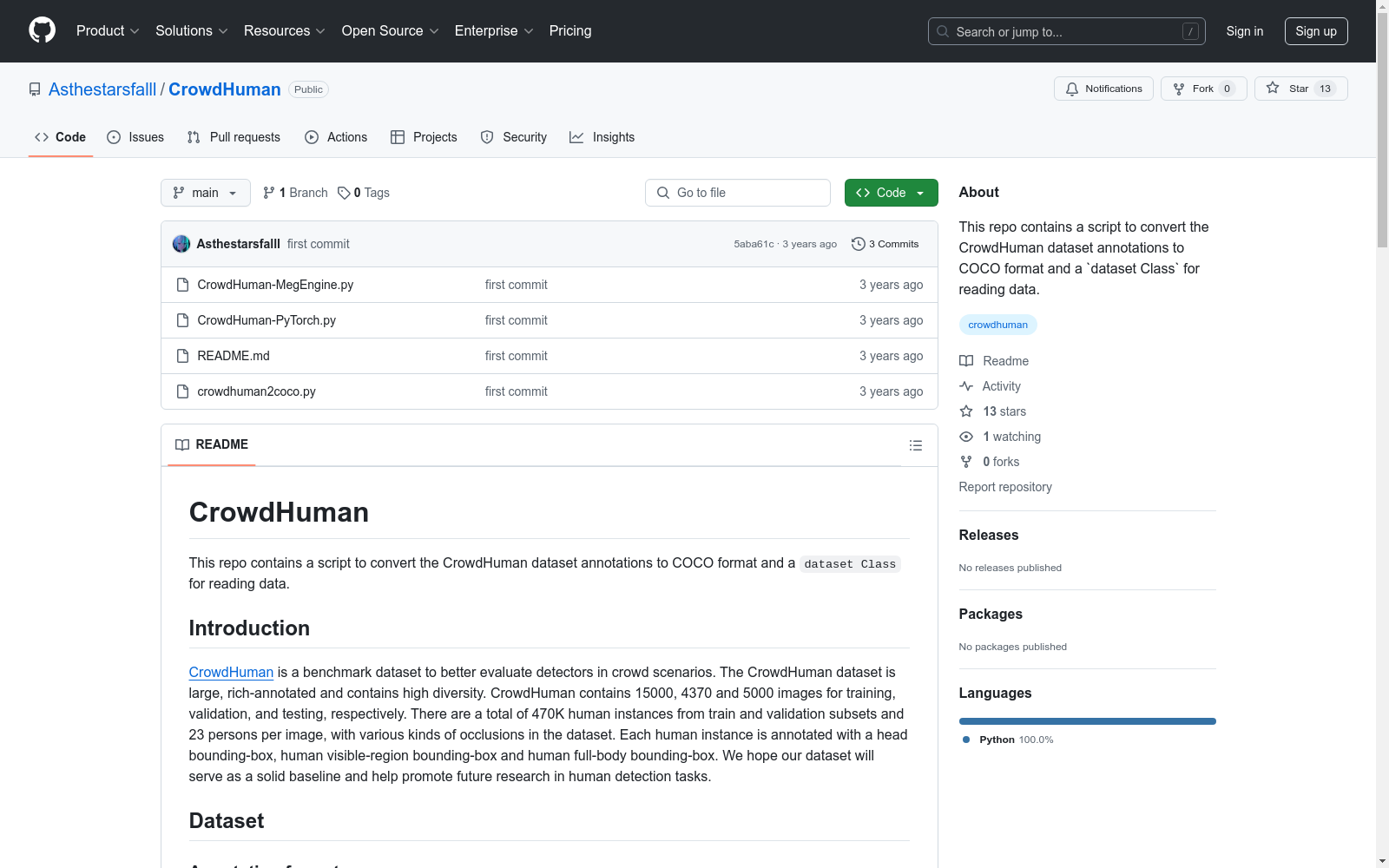Click the Sign up button
The image size is (1389, 868).
(1316, 31)
